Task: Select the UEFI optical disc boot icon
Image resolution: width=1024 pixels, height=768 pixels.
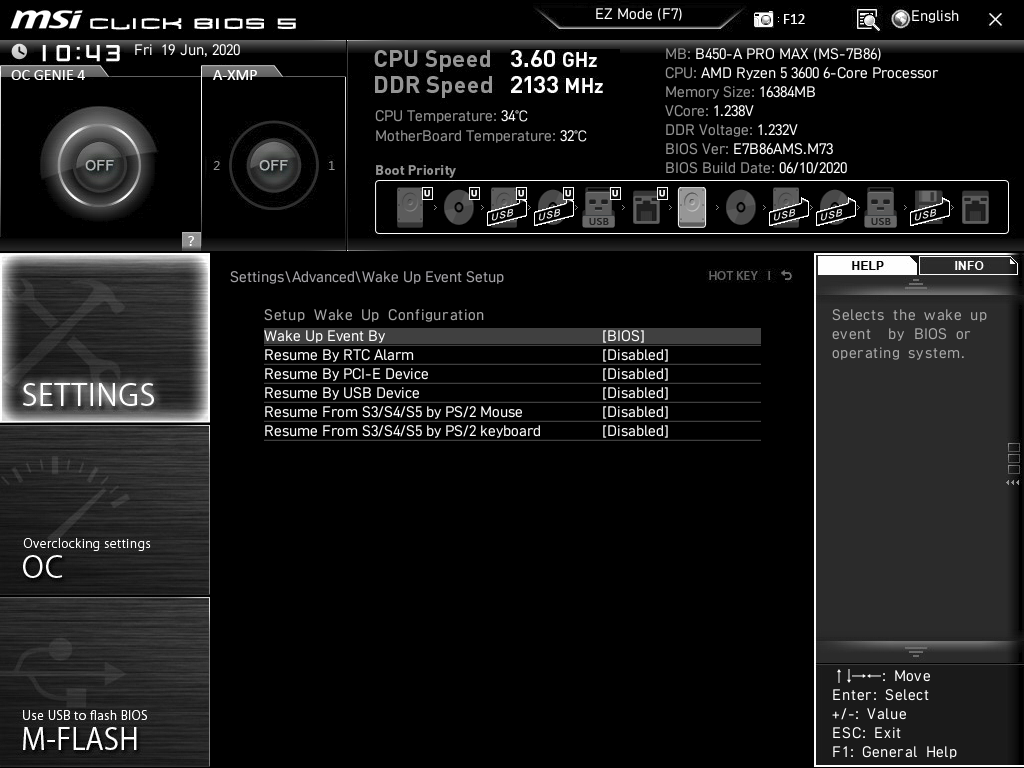Action: (x=461, y=207)
